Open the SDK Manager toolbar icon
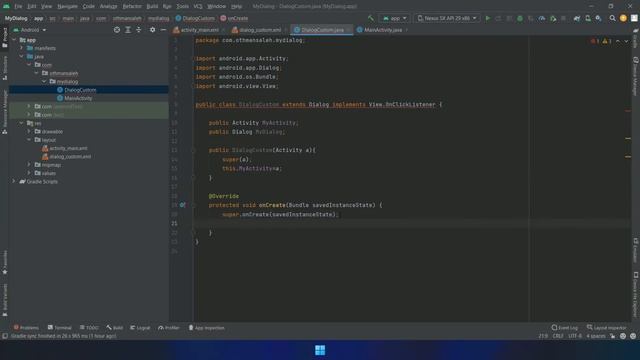This screenshot has height=360, width=640. click(x=598, y=18)
